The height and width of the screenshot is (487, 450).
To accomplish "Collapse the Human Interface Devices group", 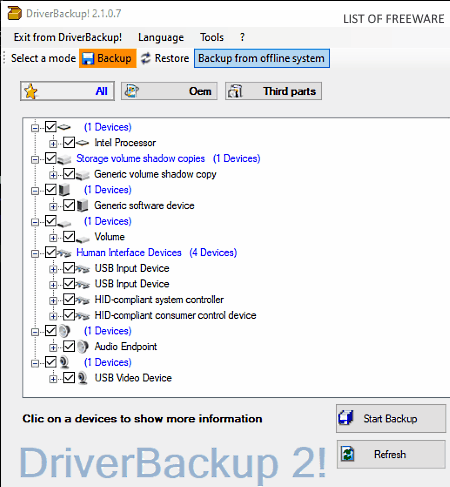I will pyautogui.click(x=35, y=254).
